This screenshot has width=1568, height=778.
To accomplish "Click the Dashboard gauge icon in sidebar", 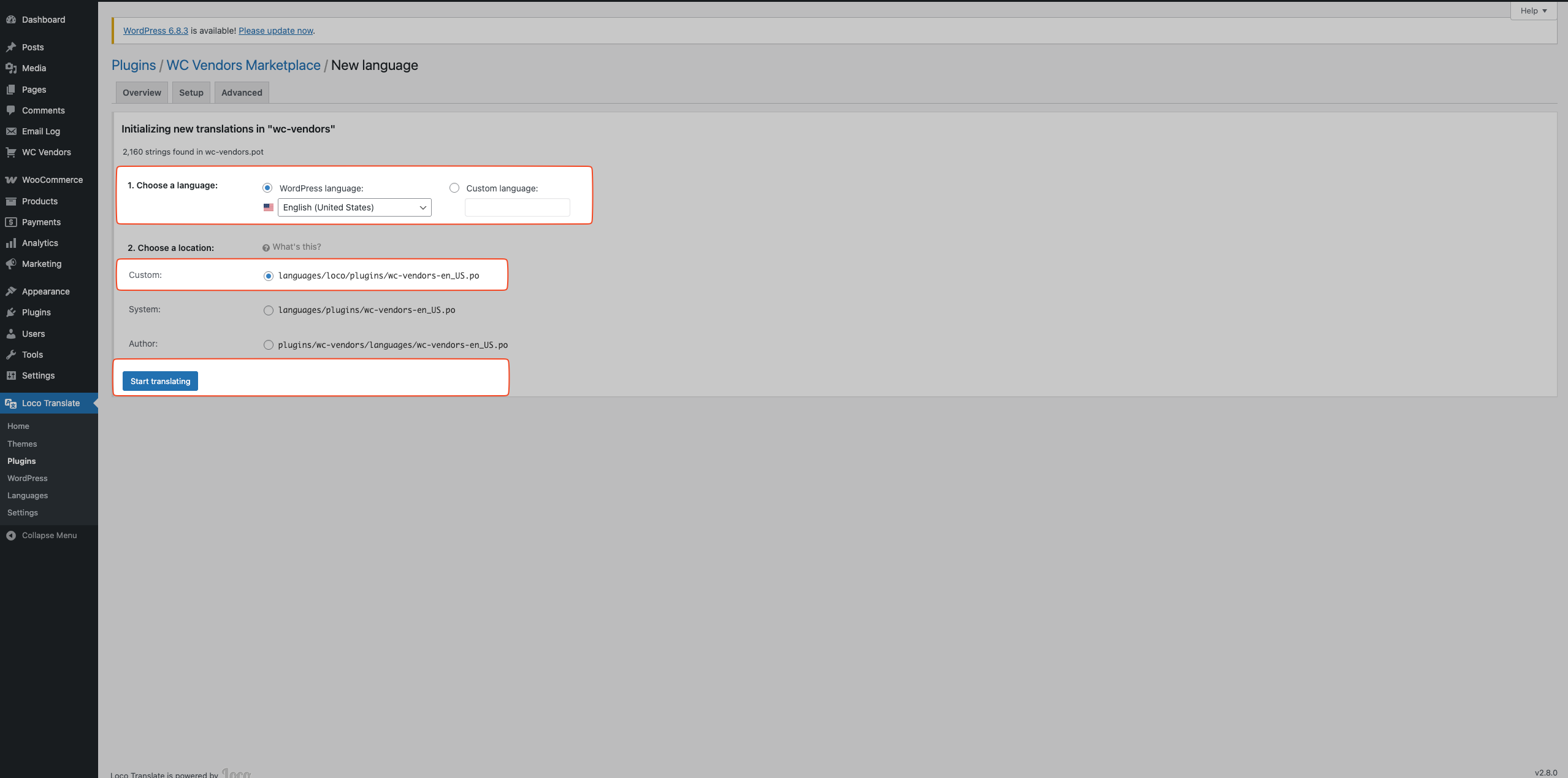I will (11, 20).
